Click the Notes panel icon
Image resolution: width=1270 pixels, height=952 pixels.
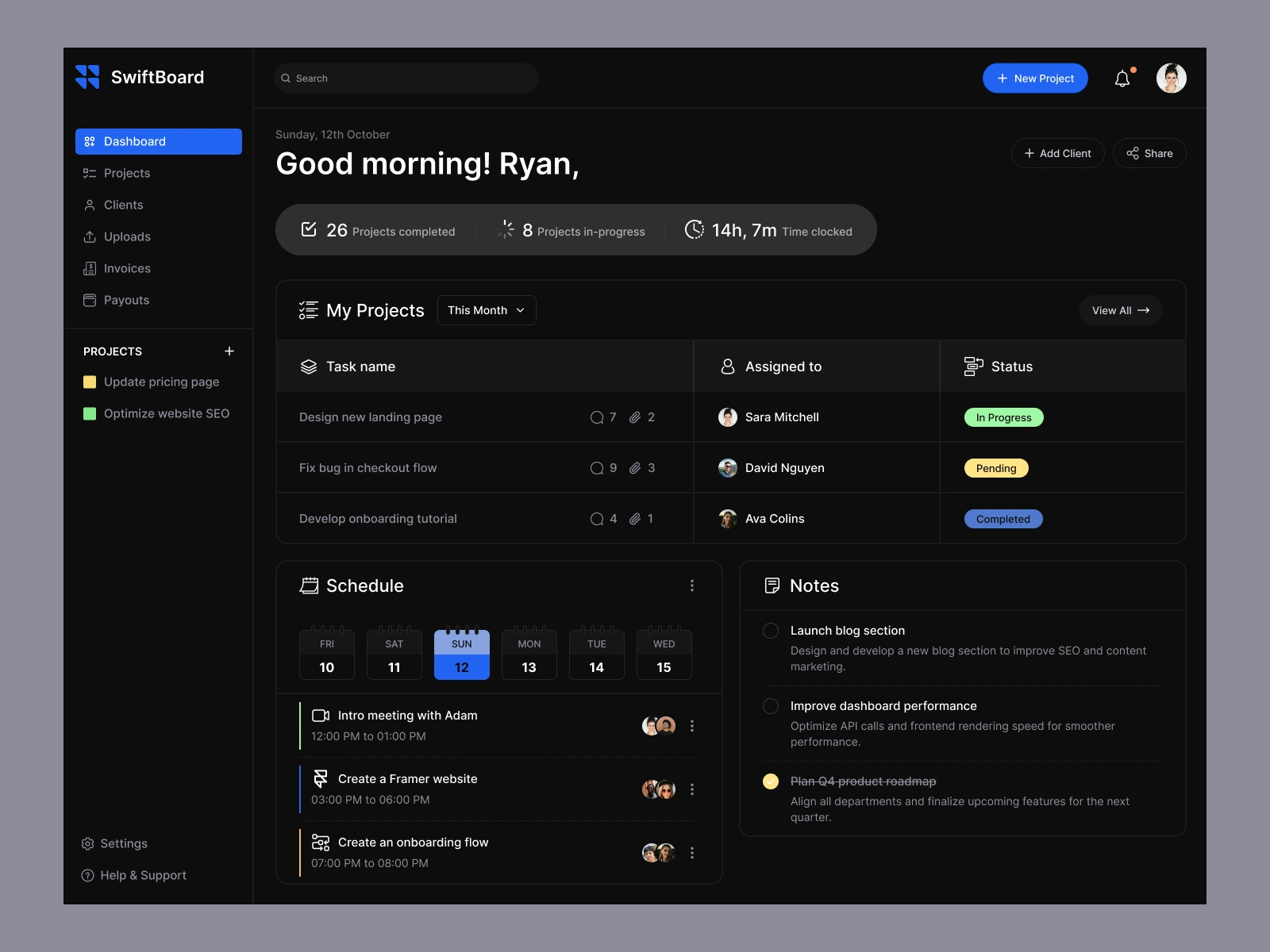(x=773, y=585)
